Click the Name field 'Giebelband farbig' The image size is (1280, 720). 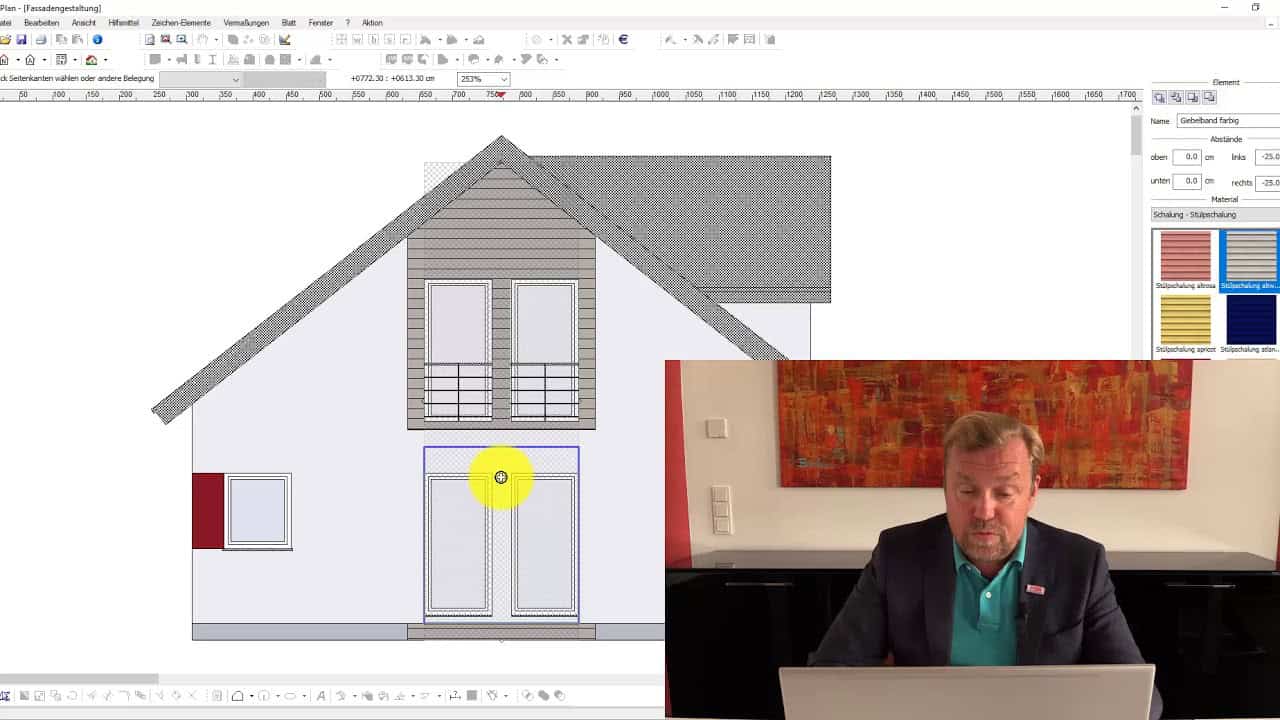[1228, 121]
